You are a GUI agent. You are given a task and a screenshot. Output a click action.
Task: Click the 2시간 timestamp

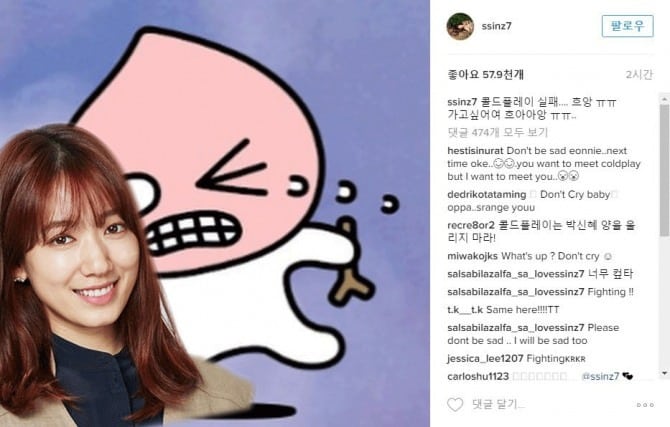pos(639,75)
